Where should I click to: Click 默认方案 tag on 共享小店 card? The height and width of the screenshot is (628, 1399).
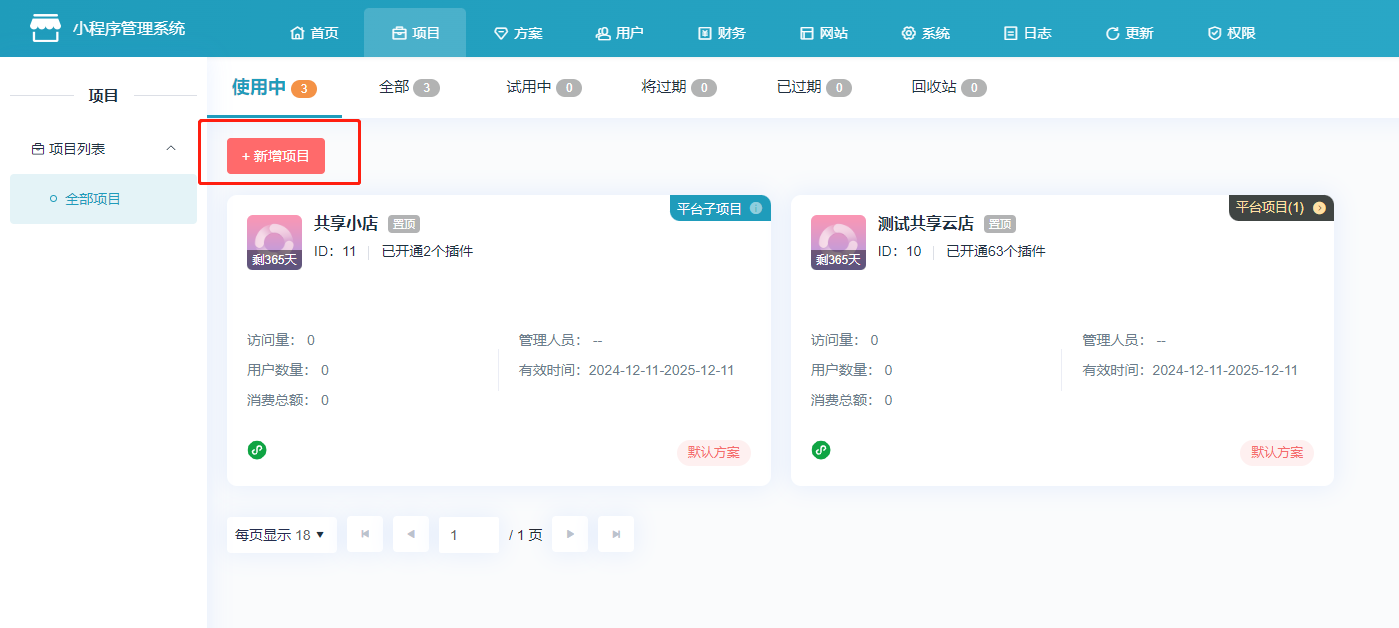[714, 452]
